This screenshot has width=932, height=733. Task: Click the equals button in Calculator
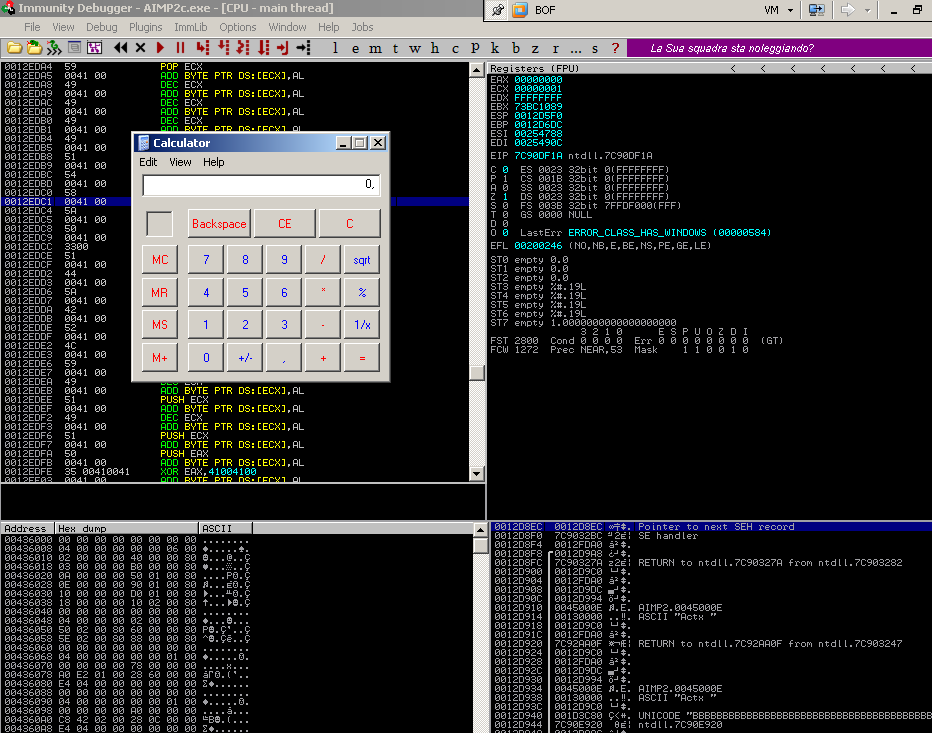tap(362, 358)
